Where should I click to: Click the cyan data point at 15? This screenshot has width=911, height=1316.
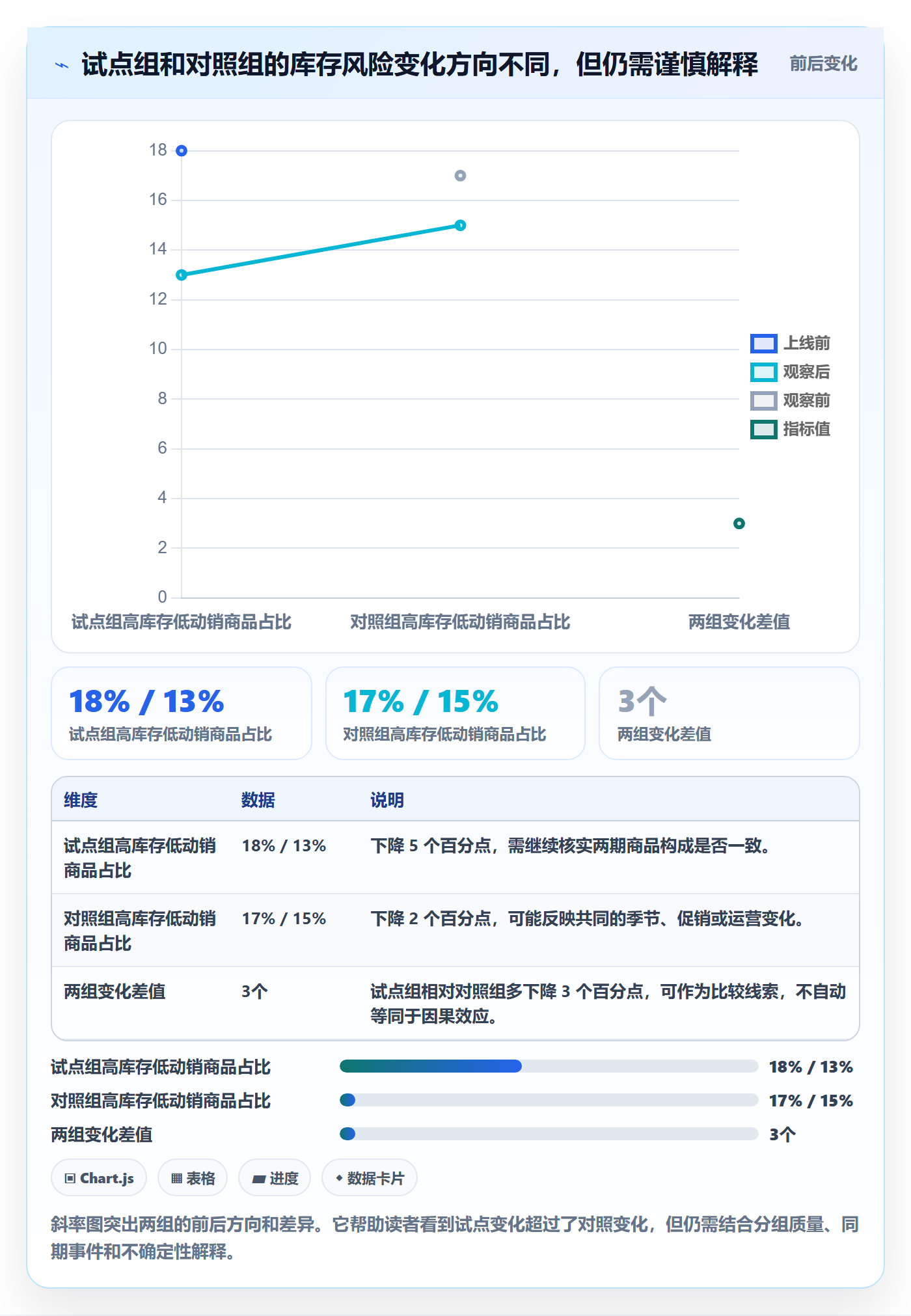tap(460, 225)
